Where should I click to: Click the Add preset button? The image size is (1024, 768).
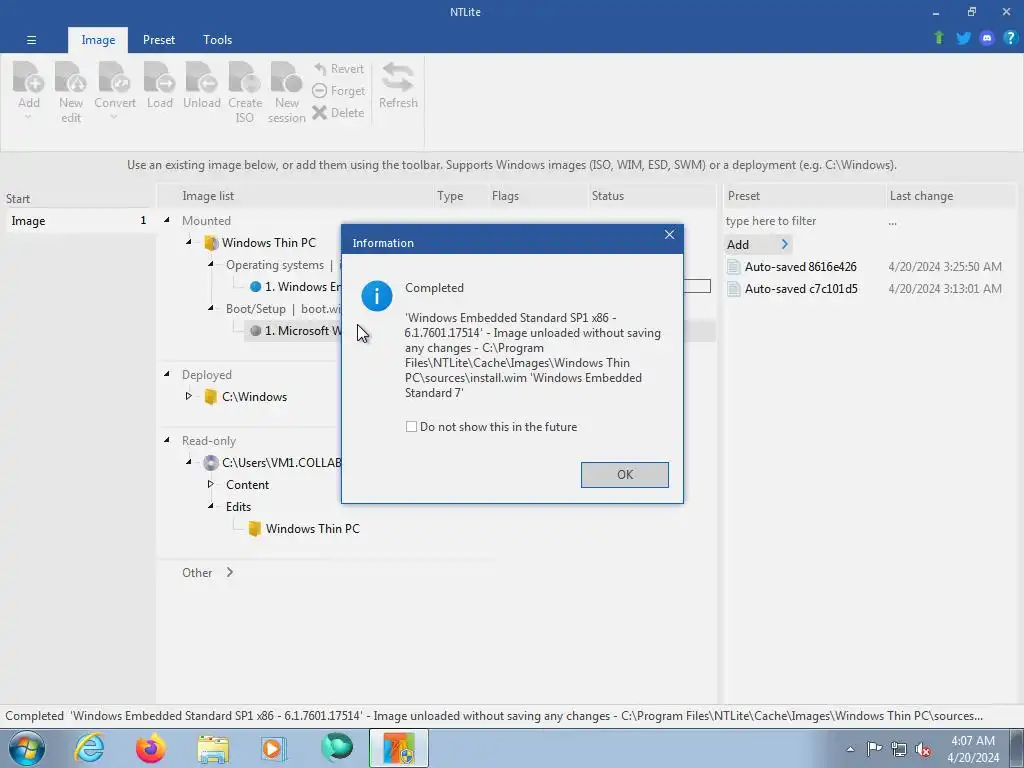pyautogui.click(x=758, y=244)
